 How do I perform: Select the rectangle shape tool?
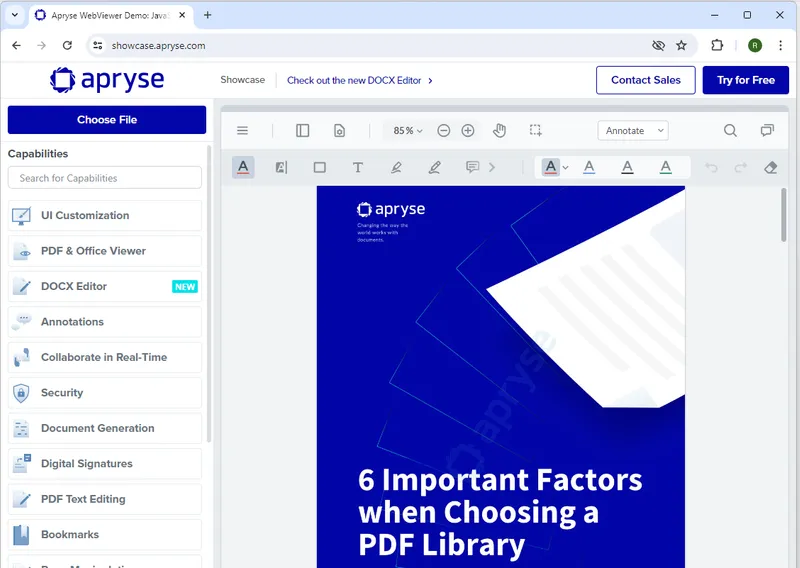[320, 167]
